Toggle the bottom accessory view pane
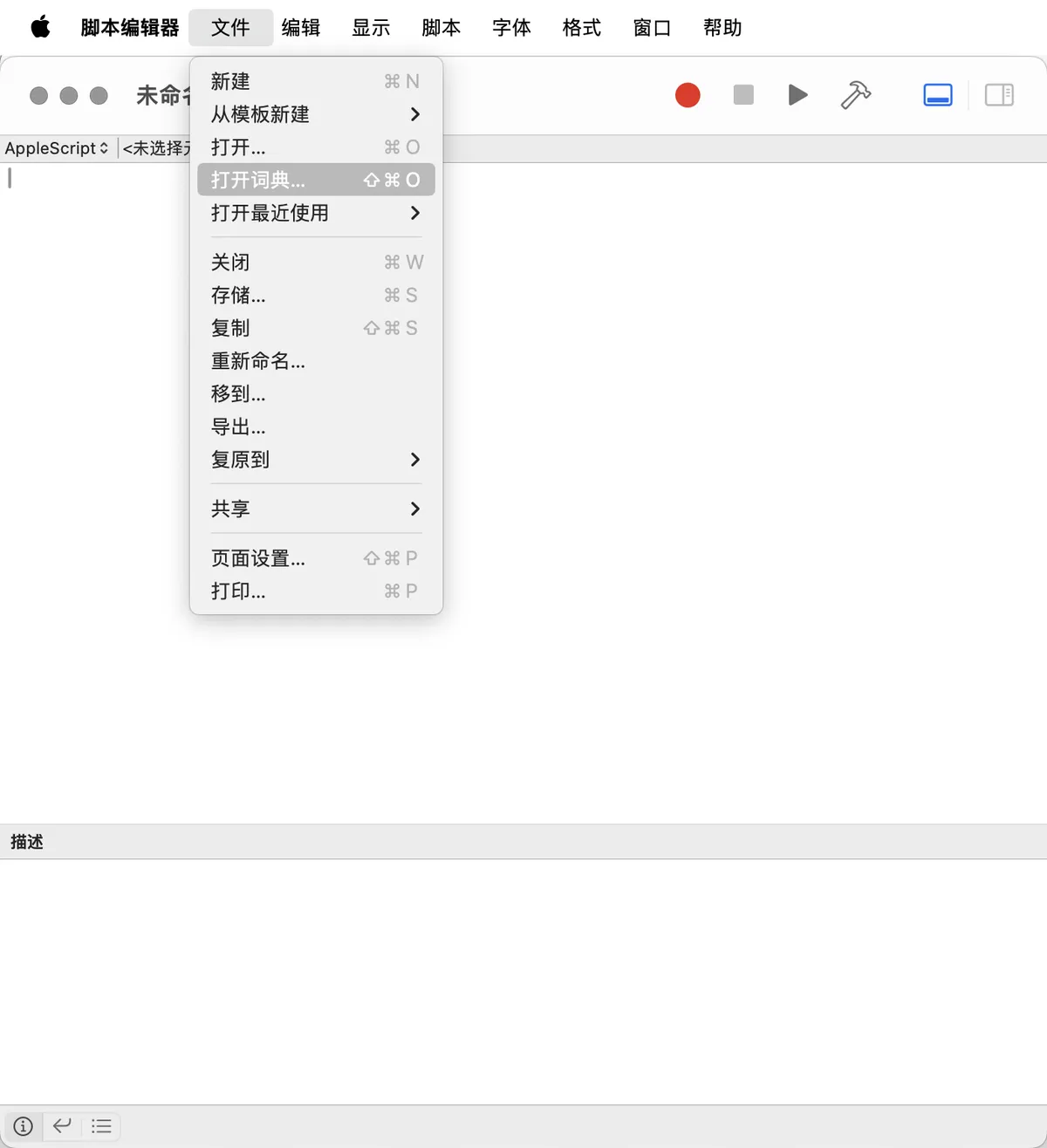This screenshot has height=1148, width=1047. [x=938, y=94]
